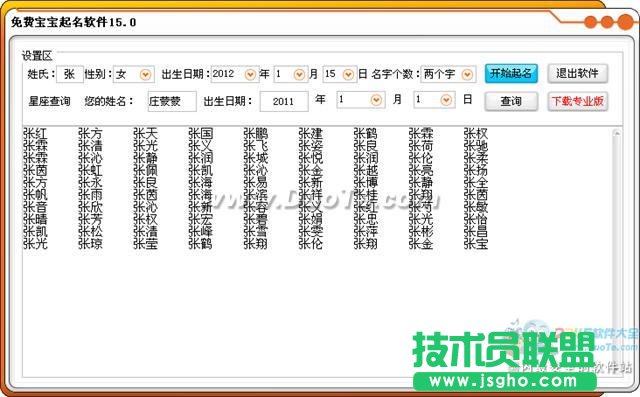Select the name 张晴 in the list
The image size is (640, 397).
coord(35,219)
